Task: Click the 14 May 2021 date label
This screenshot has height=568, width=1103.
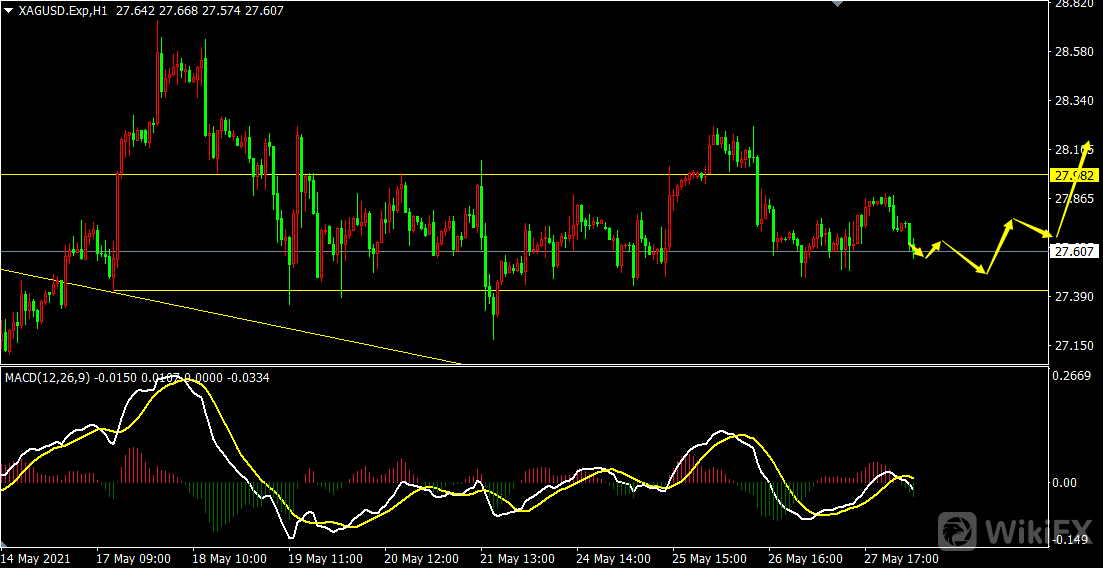Action: pos(35,558)
